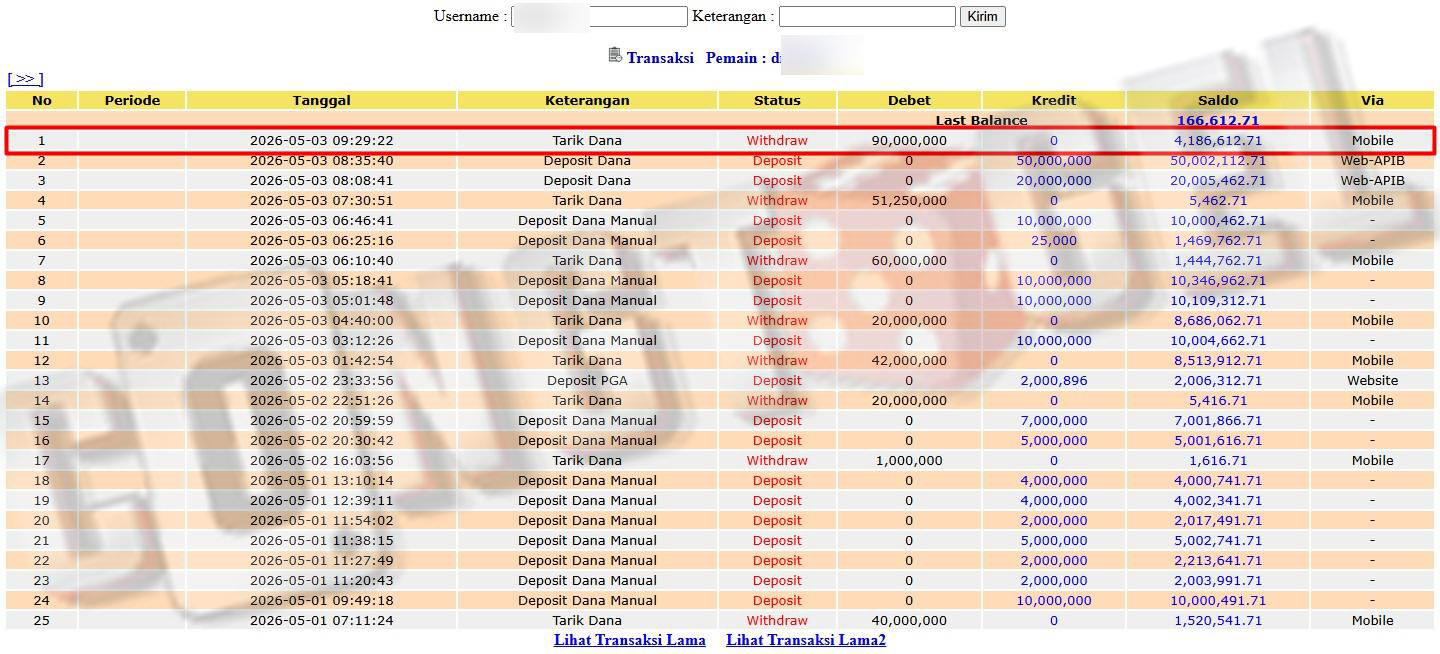Click the Tanggal column header
The width and height of the screenshot is (1440, 654).
pyautogui.click(x=321, y=100)
